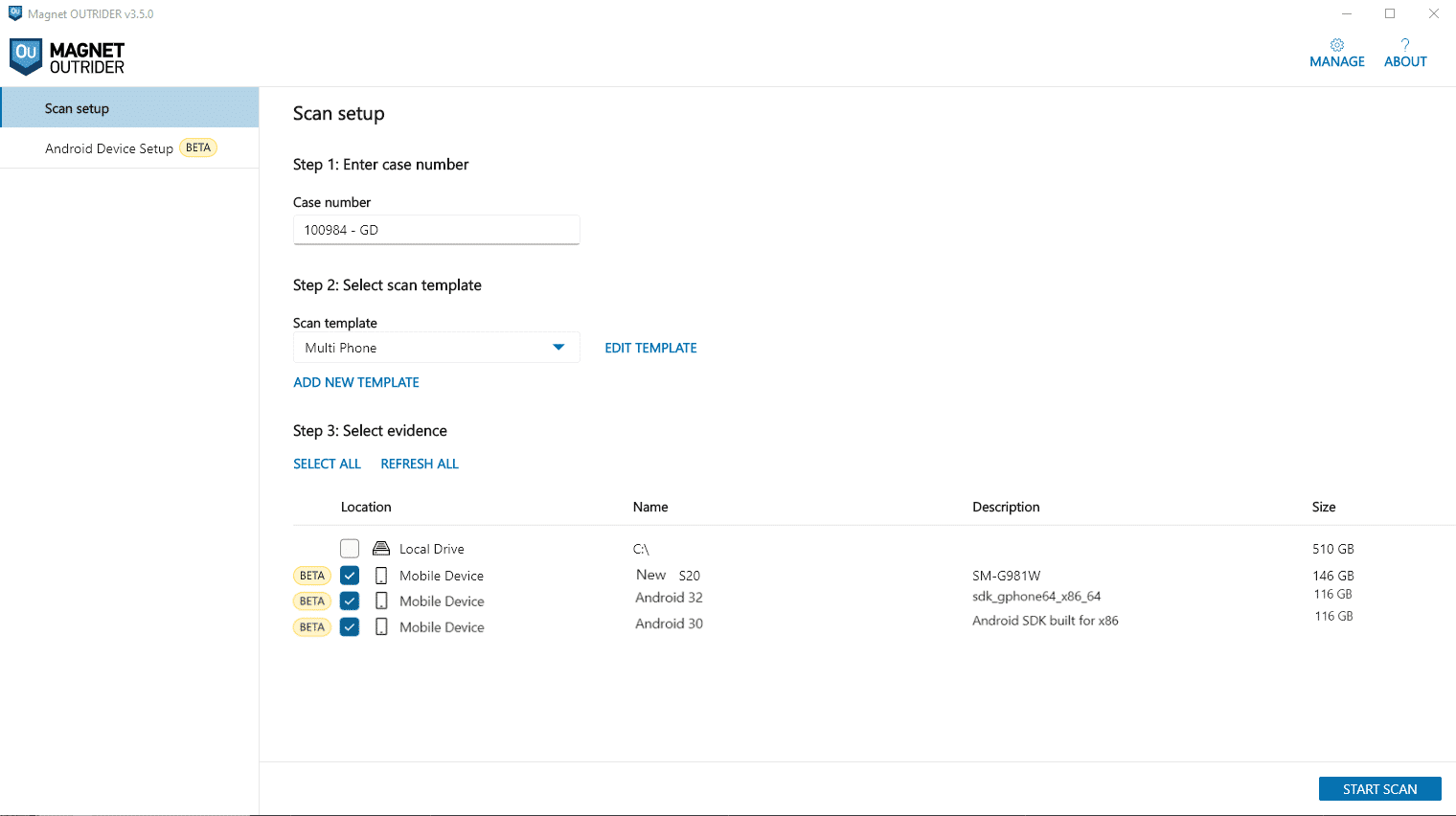Click ADD NEW TEMPLATE
This screenshot has height=816, width=1456.
(x=356, y=382)
